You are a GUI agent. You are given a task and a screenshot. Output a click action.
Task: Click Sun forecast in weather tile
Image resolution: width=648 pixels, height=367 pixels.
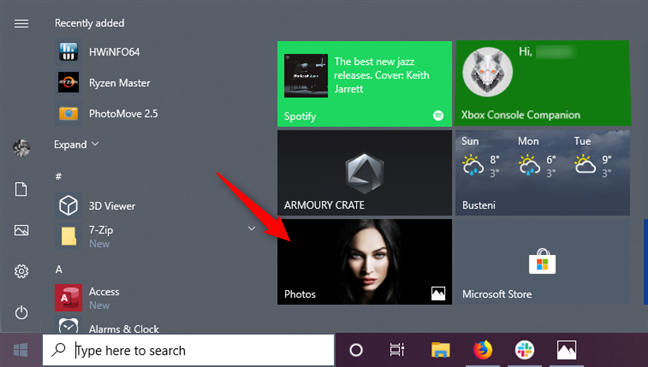point(481,157)
